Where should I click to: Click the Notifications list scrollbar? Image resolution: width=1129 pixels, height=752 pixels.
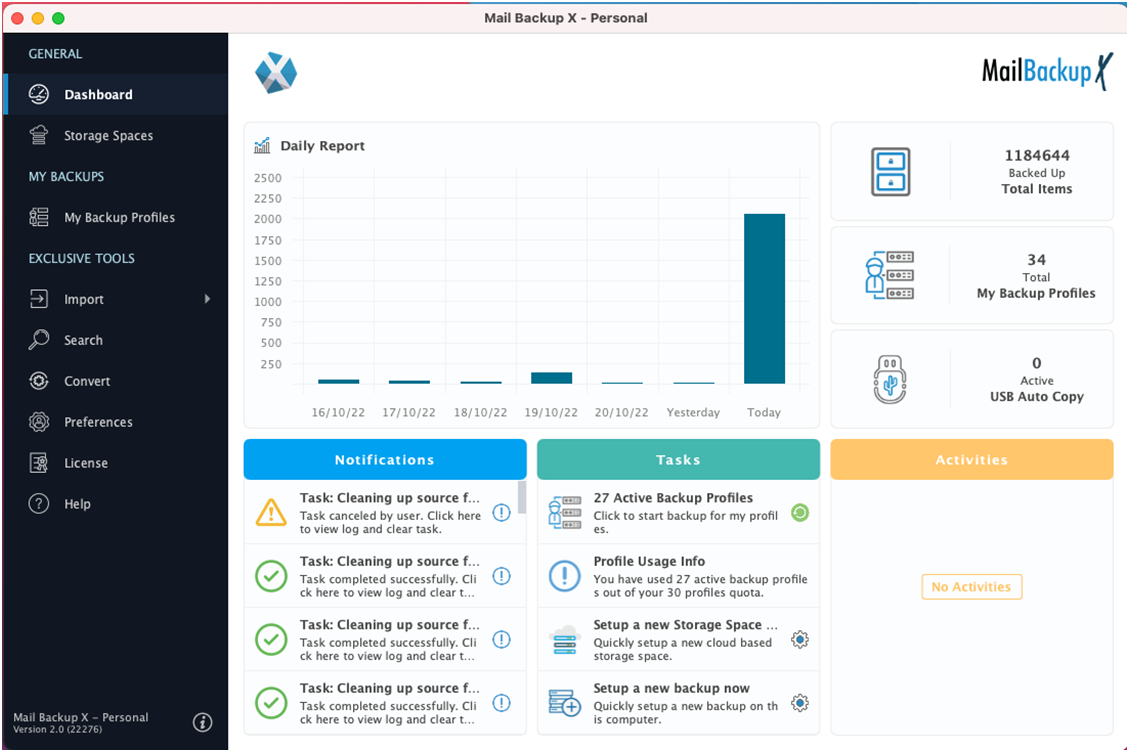pyautogui.click(x=522, y=497)
